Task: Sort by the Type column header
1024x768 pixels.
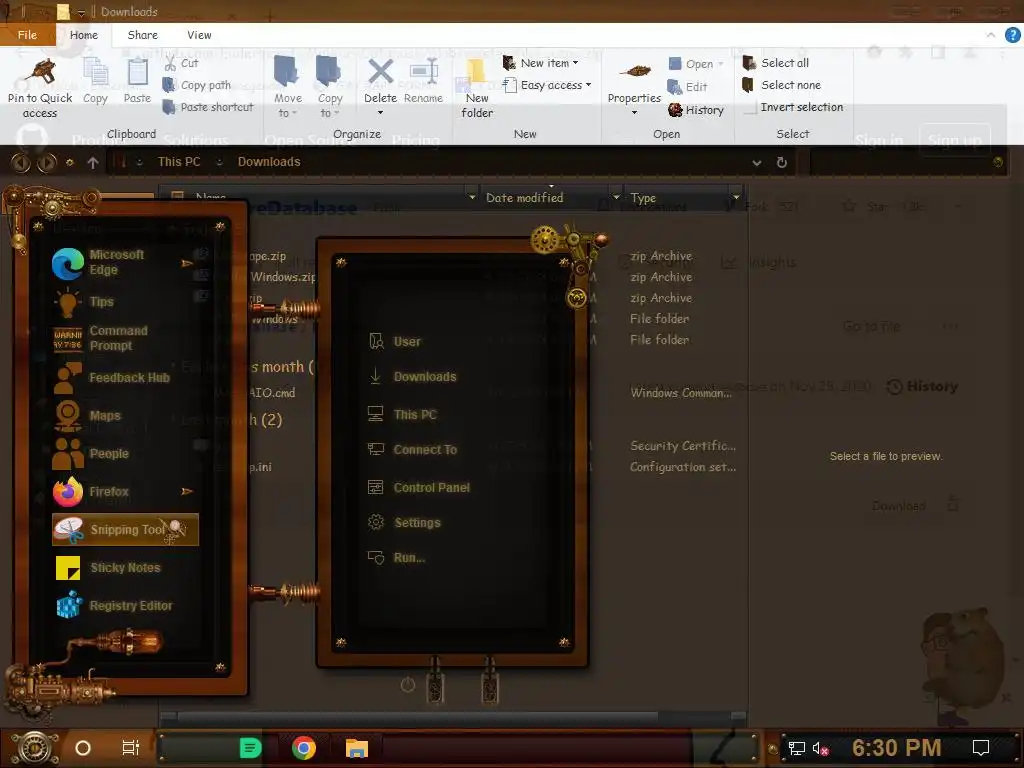Action: click(679, 197)
